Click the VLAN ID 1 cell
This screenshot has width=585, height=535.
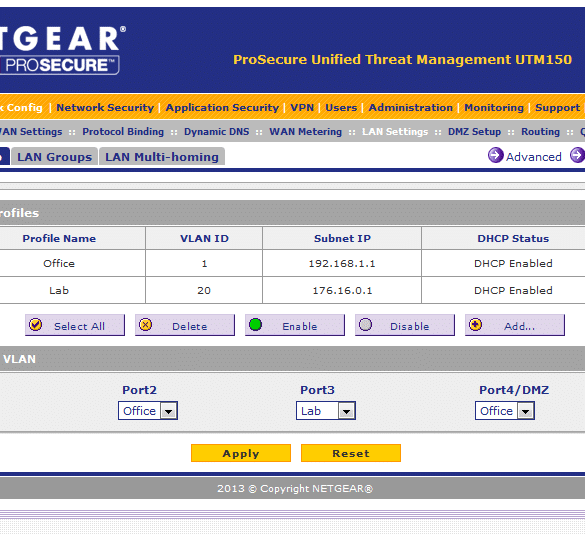(204, 263)
